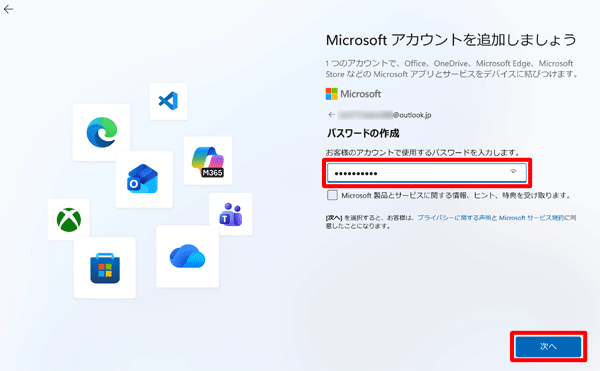Click the Microsoft アカウントを追加しましょう title
The height and width of the screenshot is (371, 600).
tap(451, 40)
